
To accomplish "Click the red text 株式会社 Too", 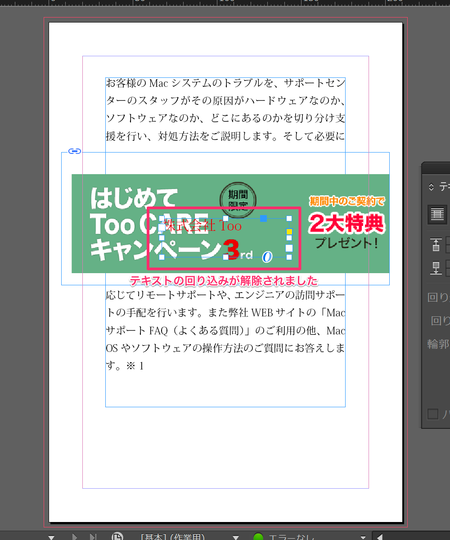I will click(202, 226).
